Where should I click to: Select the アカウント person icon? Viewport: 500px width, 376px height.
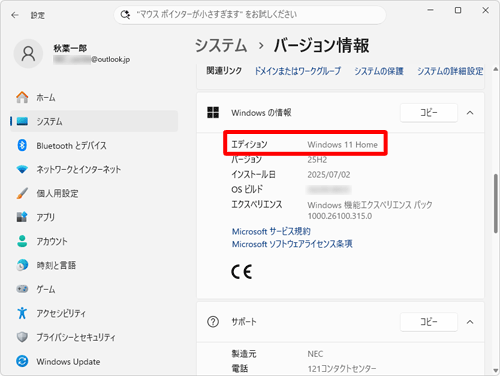tap(22, 241)
